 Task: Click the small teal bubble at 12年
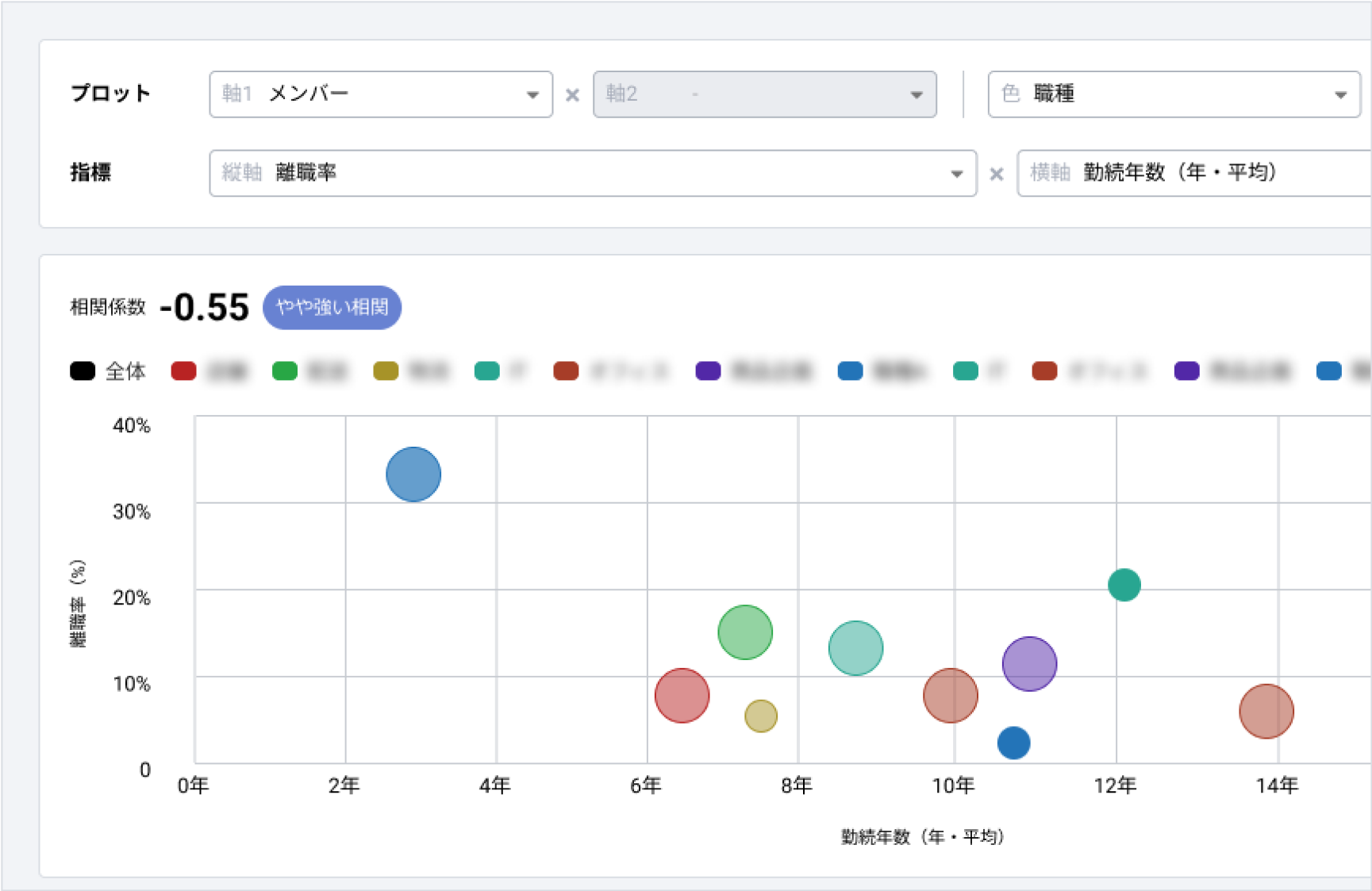point(1124,586)
